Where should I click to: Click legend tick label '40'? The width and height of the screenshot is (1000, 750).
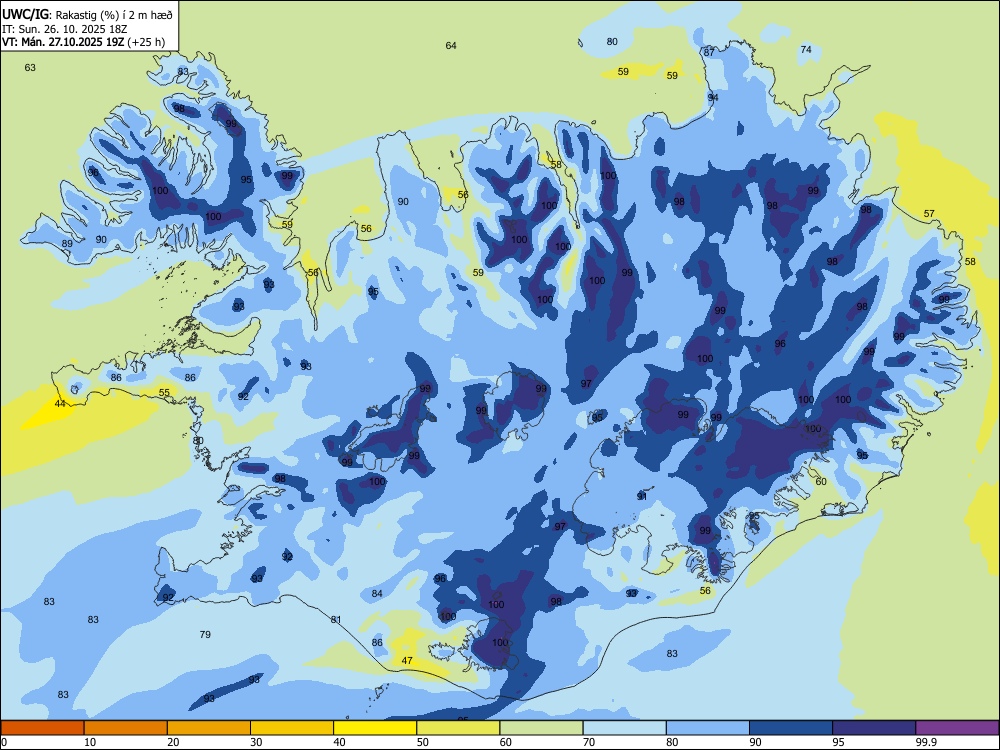pos(339,742)
